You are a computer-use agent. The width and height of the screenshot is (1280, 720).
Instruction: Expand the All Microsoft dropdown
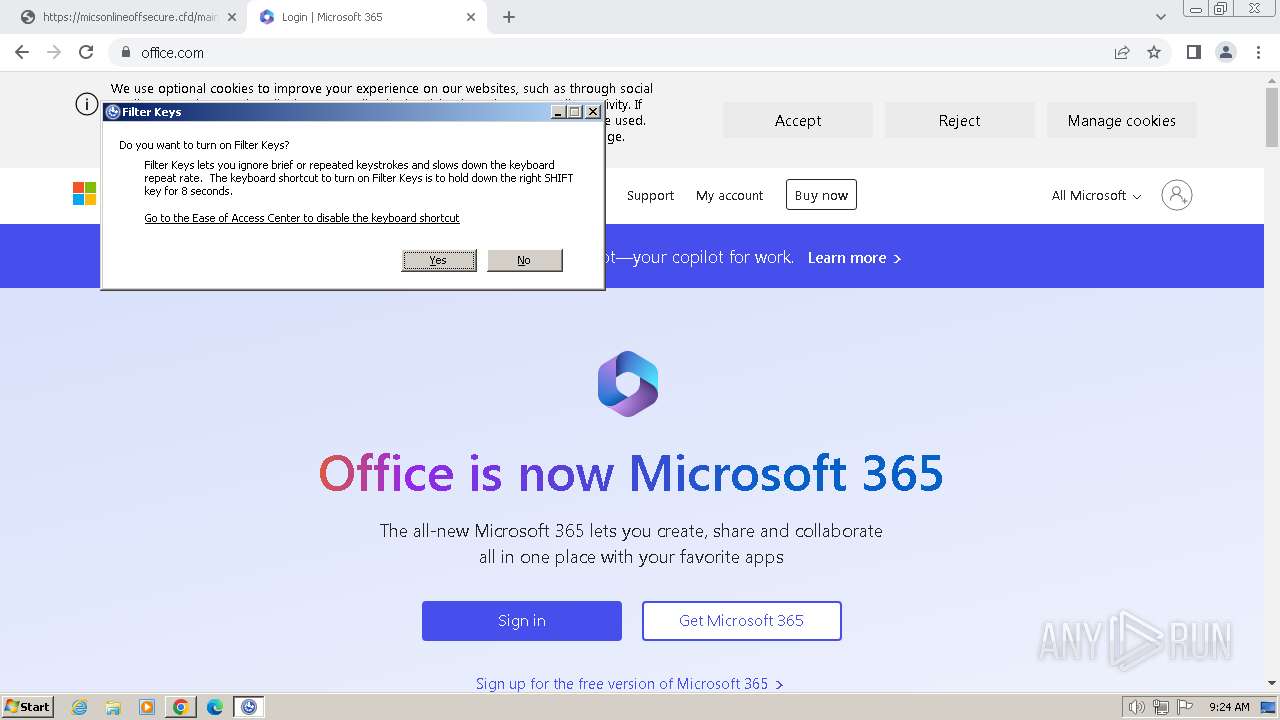coord(1096,195)
